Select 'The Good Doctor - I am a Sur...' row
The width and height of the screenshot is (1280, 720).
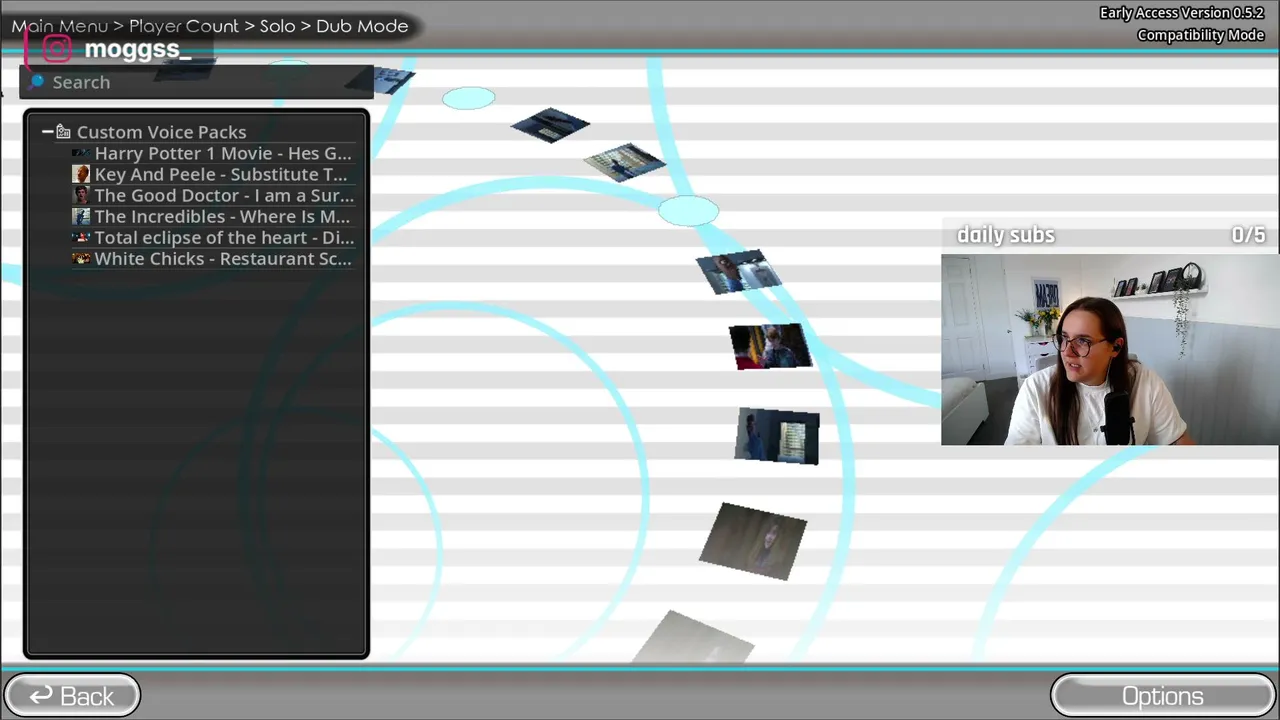point(212,195)
